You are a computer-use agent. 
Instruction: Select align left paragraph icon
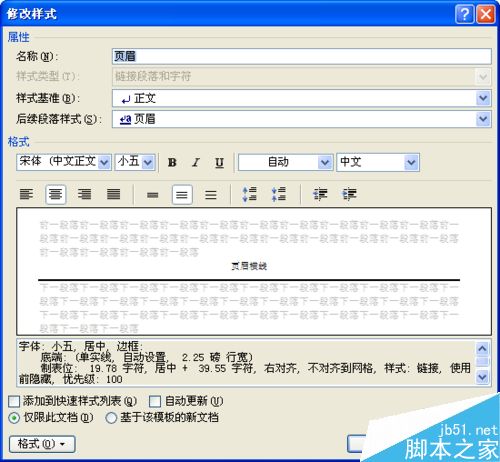click(26, 194)
